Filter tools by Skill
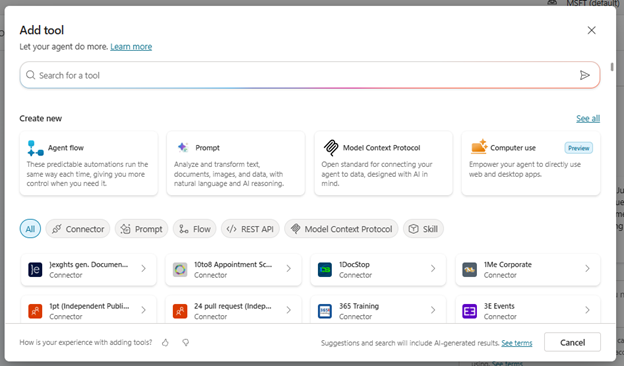 [423, 229]
